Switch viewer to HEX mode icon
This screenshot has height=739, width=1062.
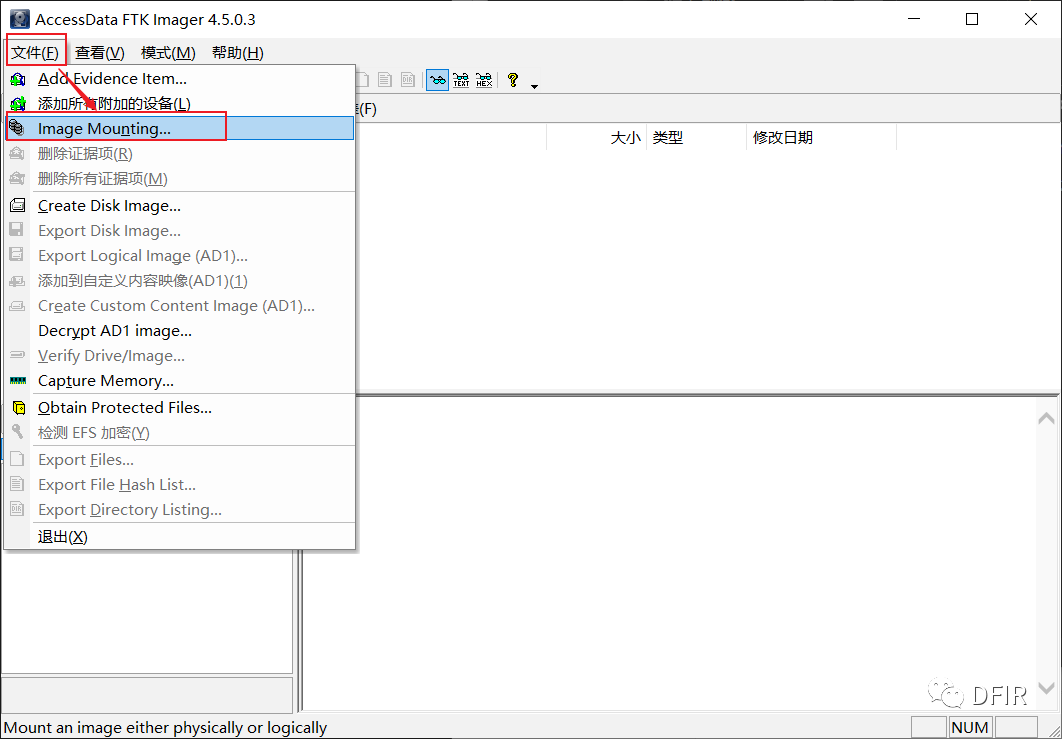[x=484, y=80]
